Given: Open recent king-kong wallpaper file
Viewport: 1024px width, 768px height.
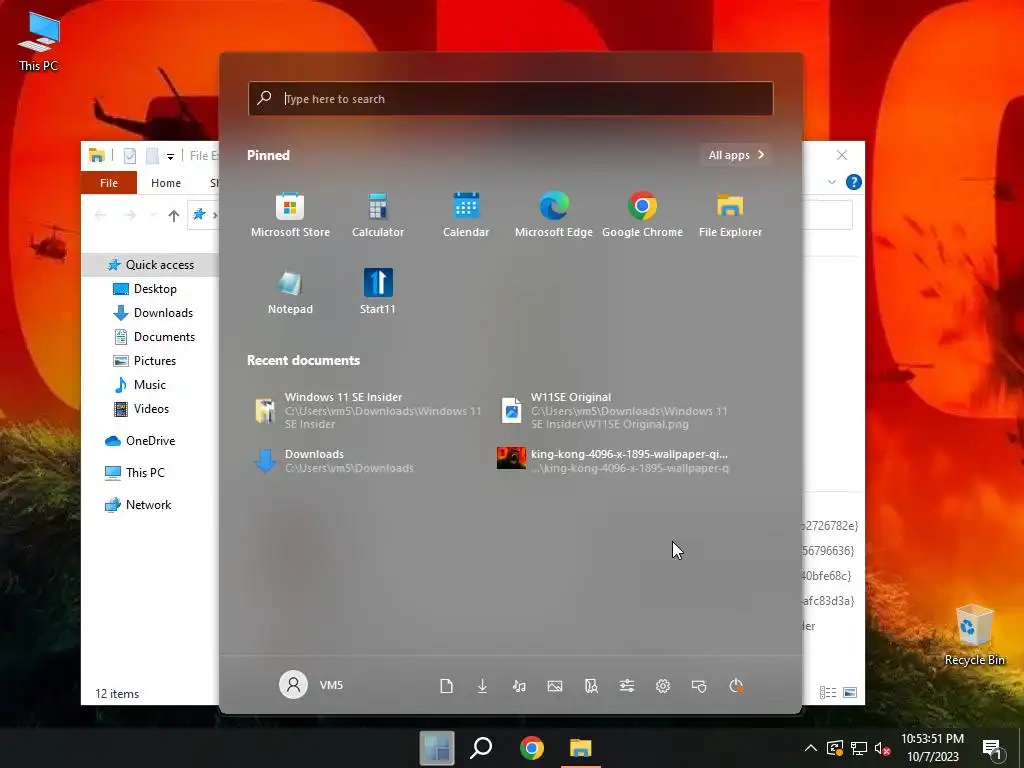Looking at the screenshot, I should [614, 460].
